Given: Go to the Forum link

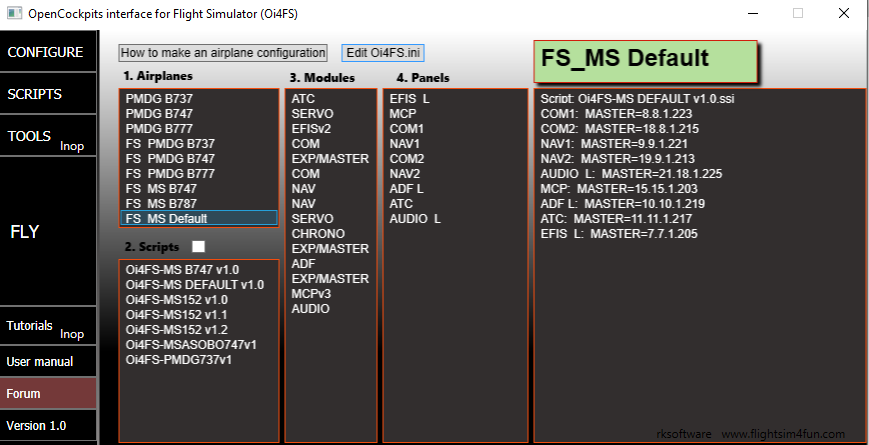Looking at the screenshot, I should [48, 393].
